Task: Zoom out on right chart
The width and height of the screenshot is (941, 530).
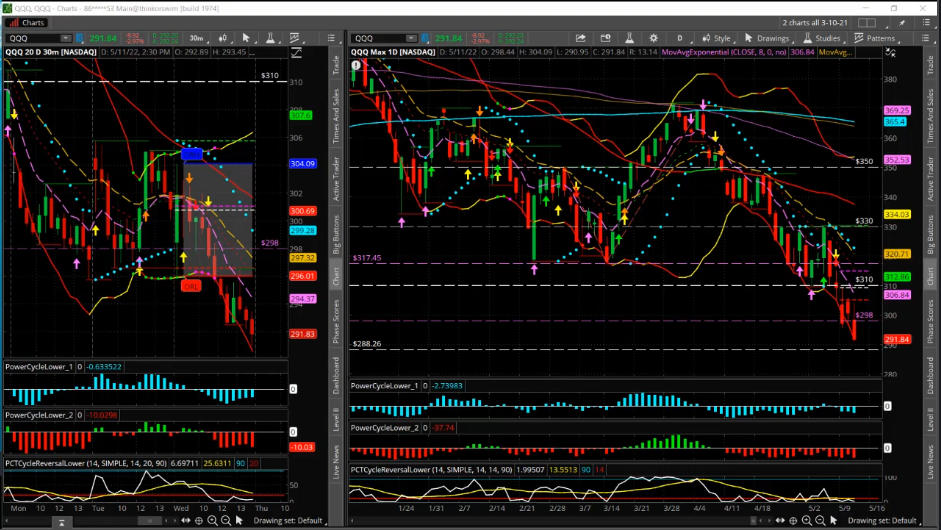Action: click(820, 520)
